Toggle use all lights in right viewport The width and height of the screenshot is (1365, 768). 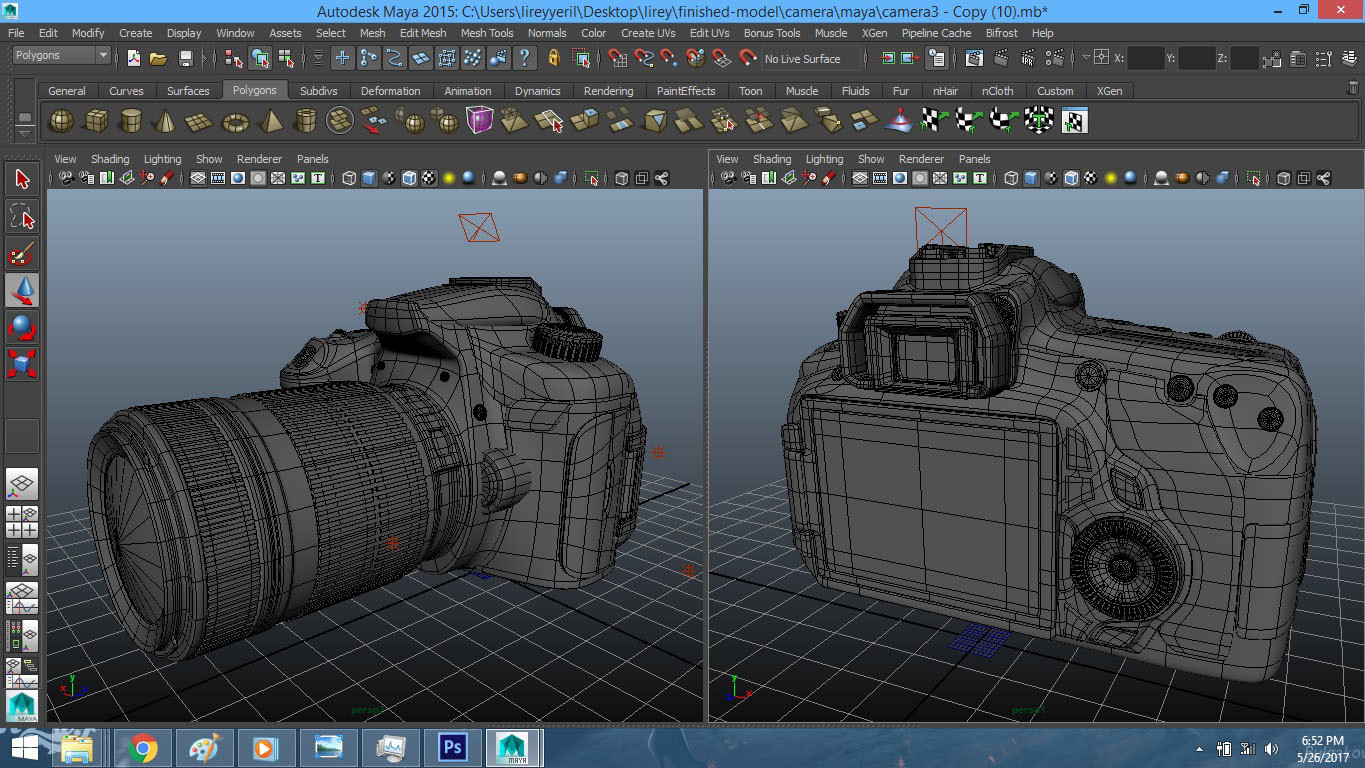[1111, 179]
